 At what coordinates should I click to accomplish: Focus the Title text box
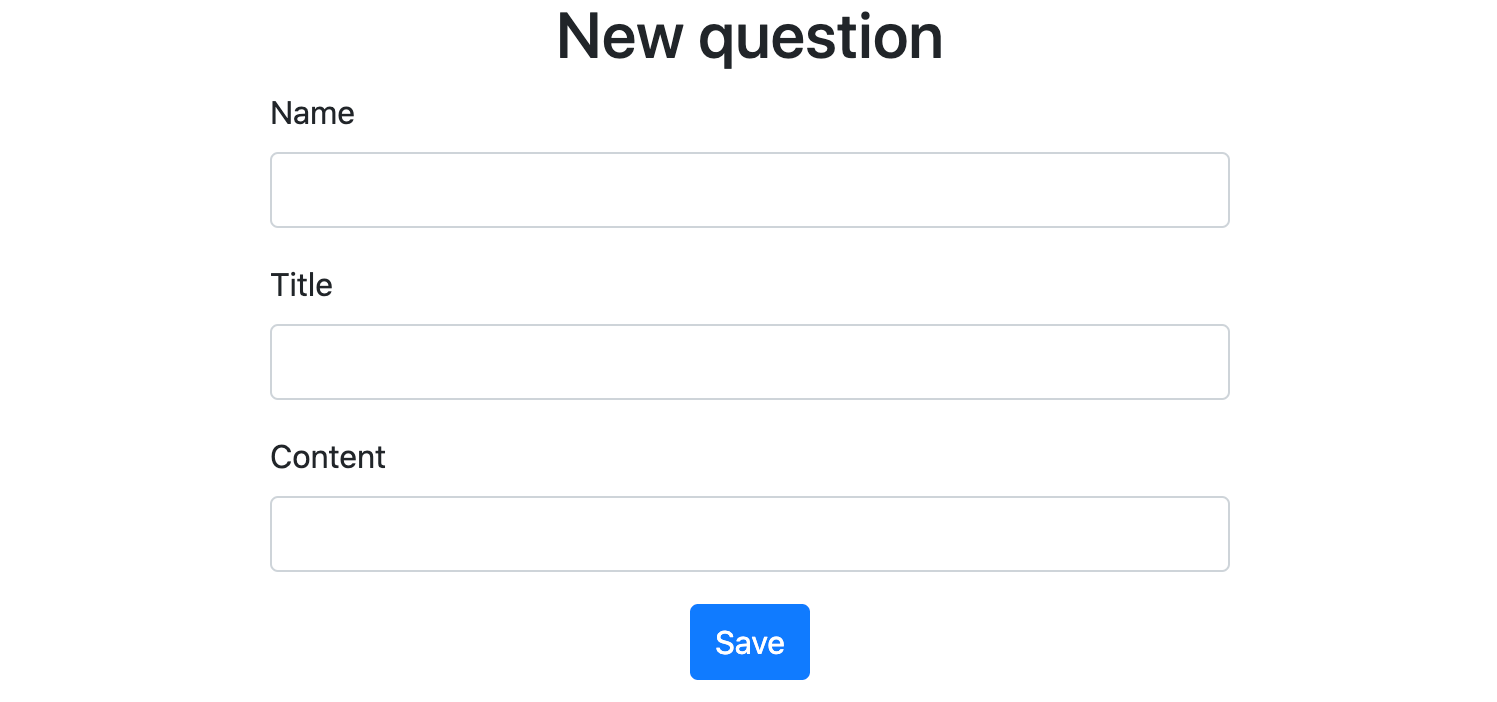point(749,362)
